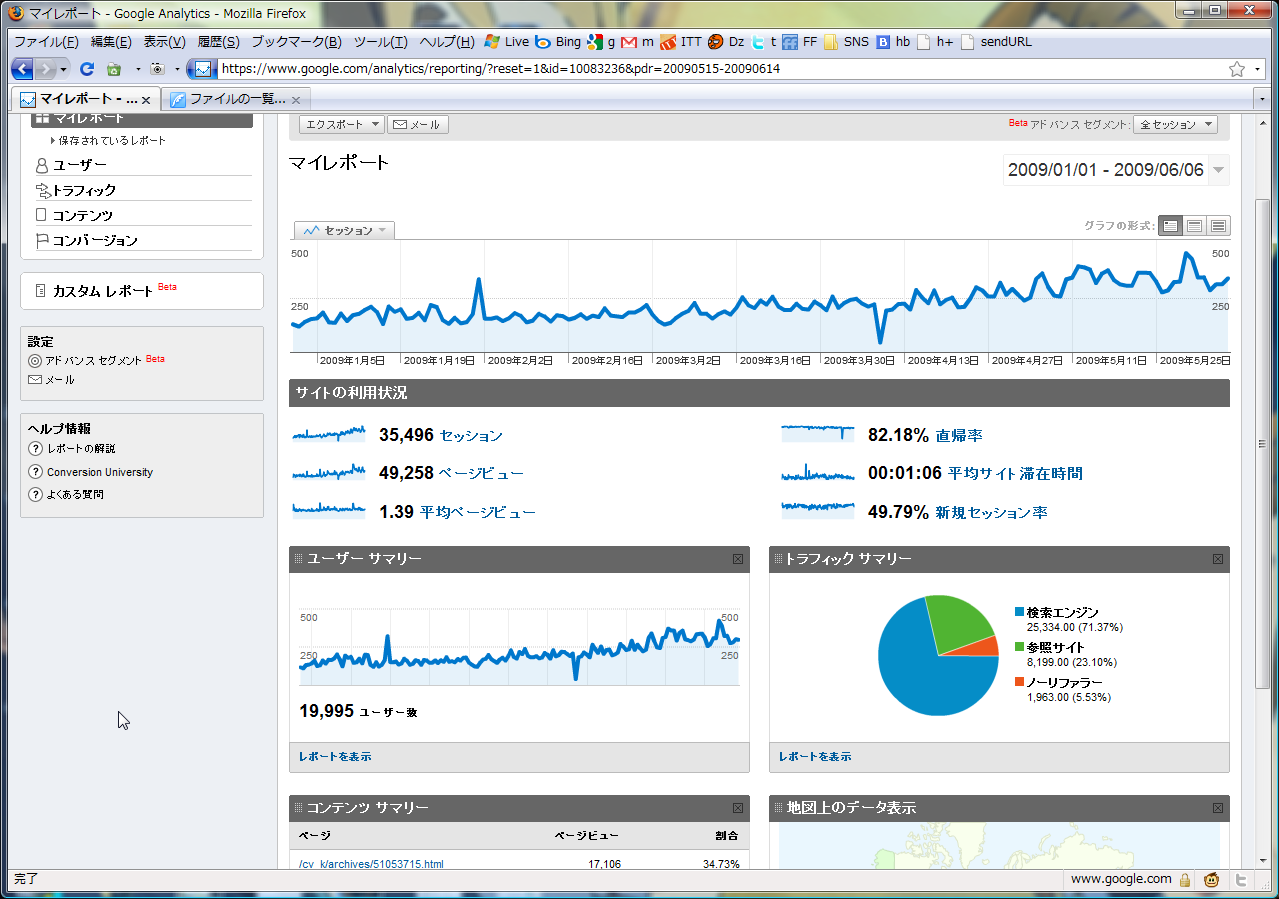Open カスタム レポート in sidebar
This screenshot has width=1279, height=899.
tap(103, 291)
